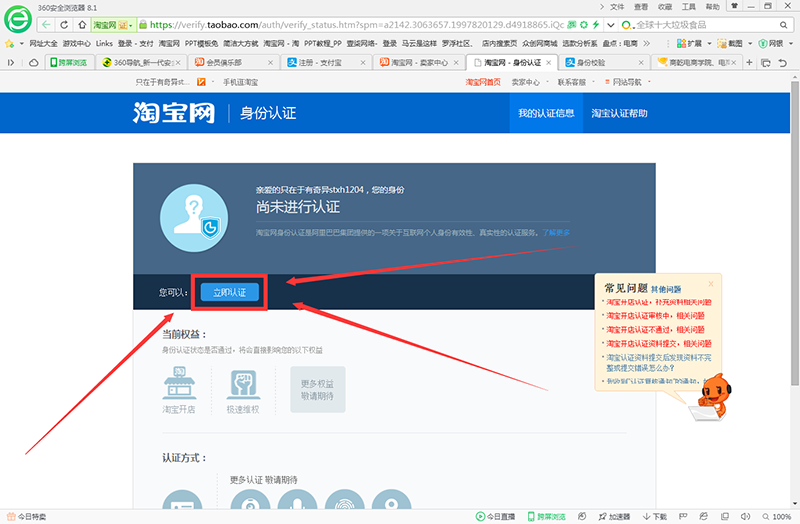Open the 帮助 menu
Screen dimensions: 800x524
click(713, 7)
